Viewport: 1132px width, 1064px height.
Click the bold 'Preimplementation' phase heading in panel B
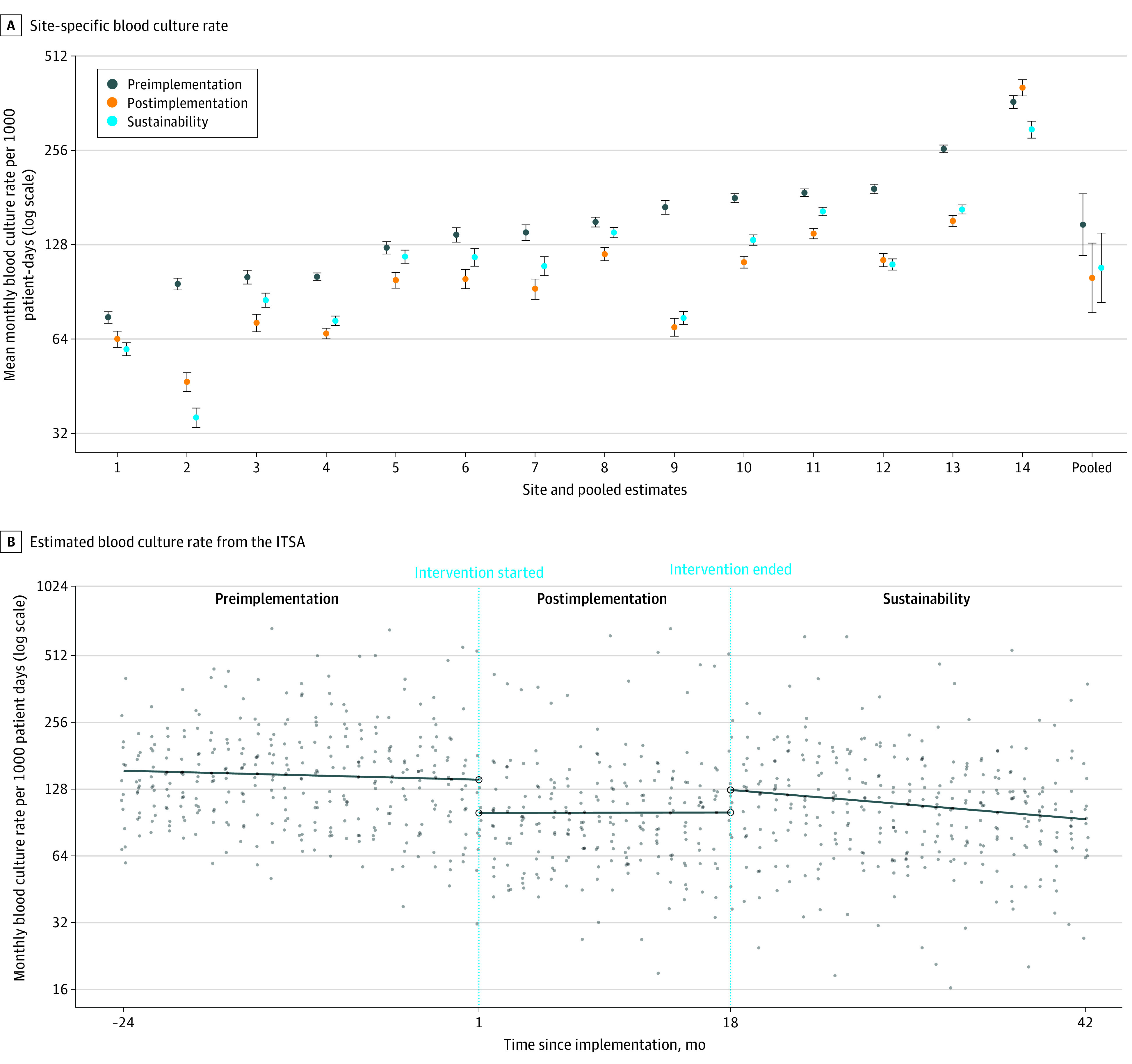[277, 599]
